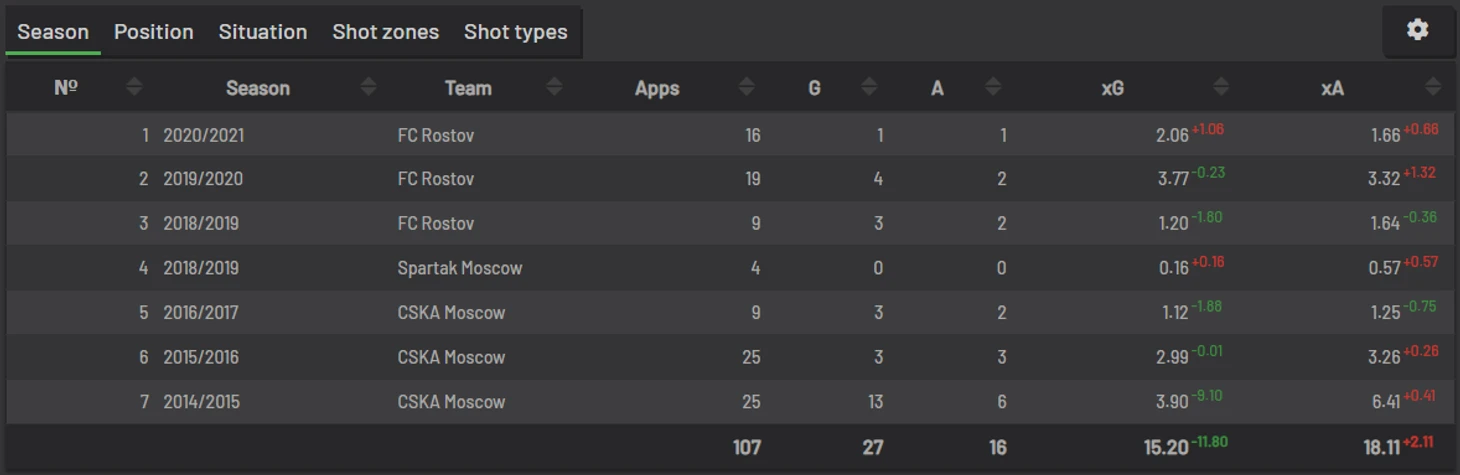Click the 2019/2020 season entry
Screen dimensions: 1460x475
[x=203, y=179]
